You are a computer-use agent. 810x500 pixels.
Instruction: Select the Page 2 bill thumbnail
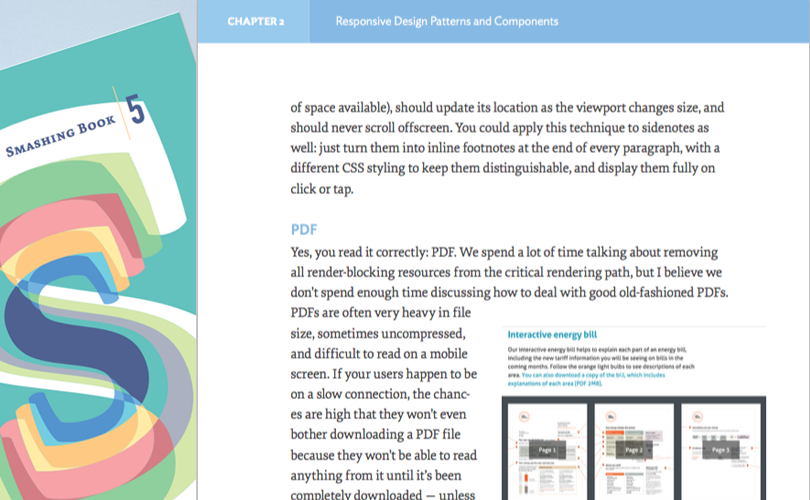pyautogui.click(x=634, y=452)
